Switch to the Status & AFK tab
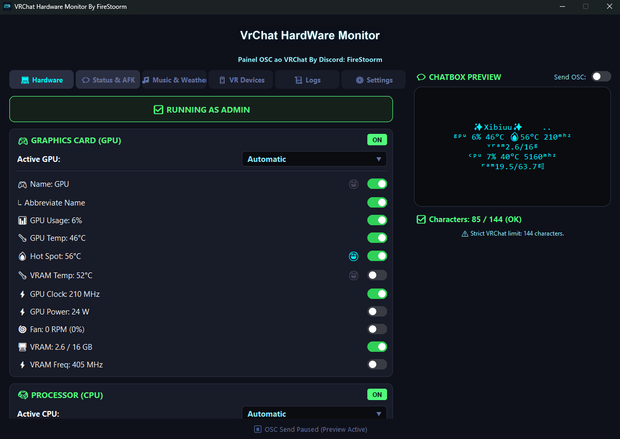This screenshot has width=620, height=439. coord(108,80)
